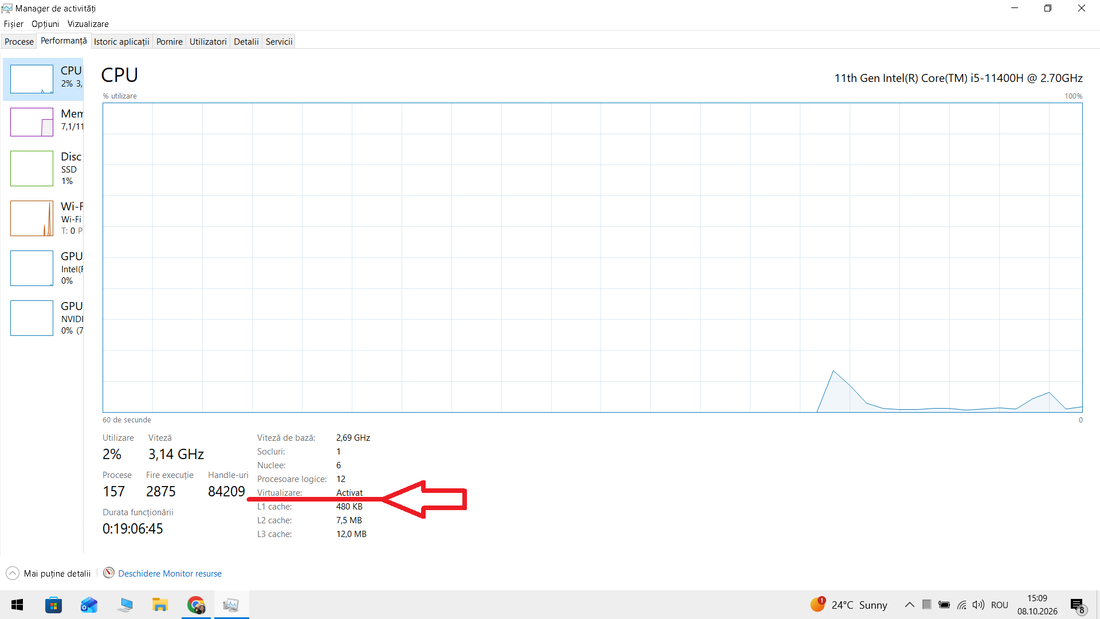This screenshot has width=1100, height=619.
Task: Select the CPU usage thumbnail in sidebar
Action: point(32,79)
